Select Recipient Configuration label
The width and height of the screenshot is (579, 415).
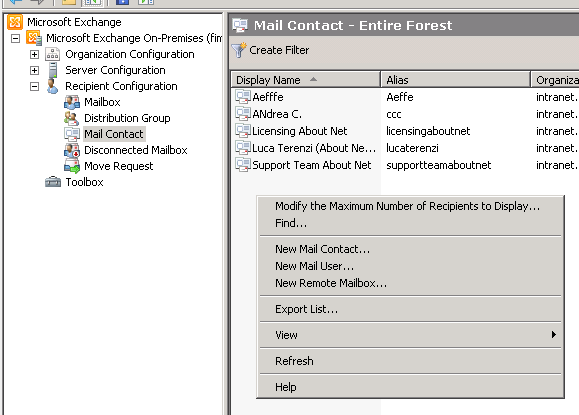click(x=121, y=86)
